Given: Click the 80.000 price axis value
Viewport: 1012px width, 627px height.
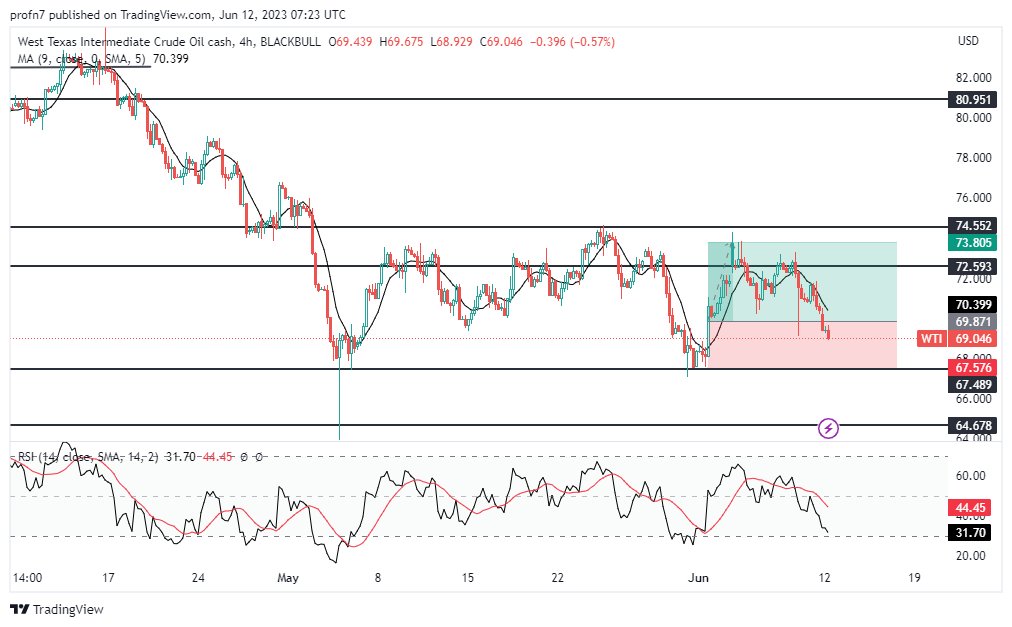Looking at the screenshot, I should click(x=973, y=118).
